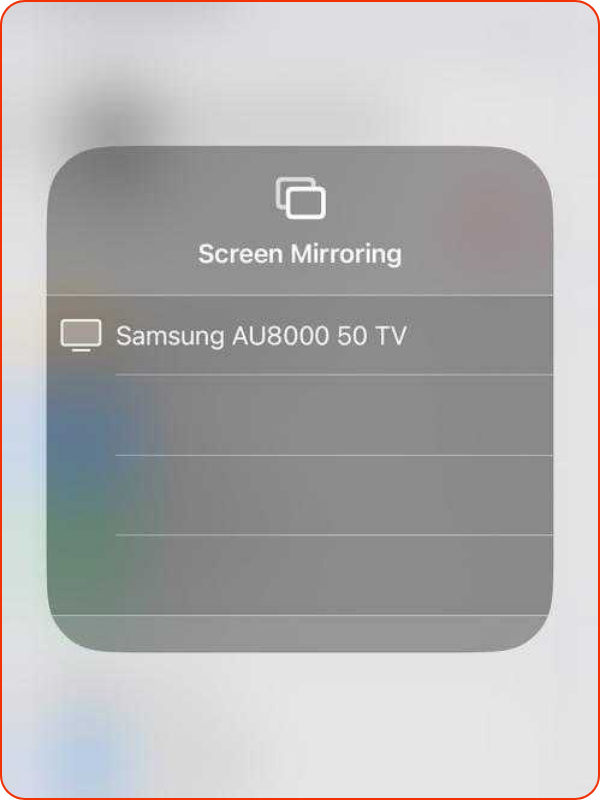
Task: Tap blurred background below the mirroring panel
Action: coord(300,724)
